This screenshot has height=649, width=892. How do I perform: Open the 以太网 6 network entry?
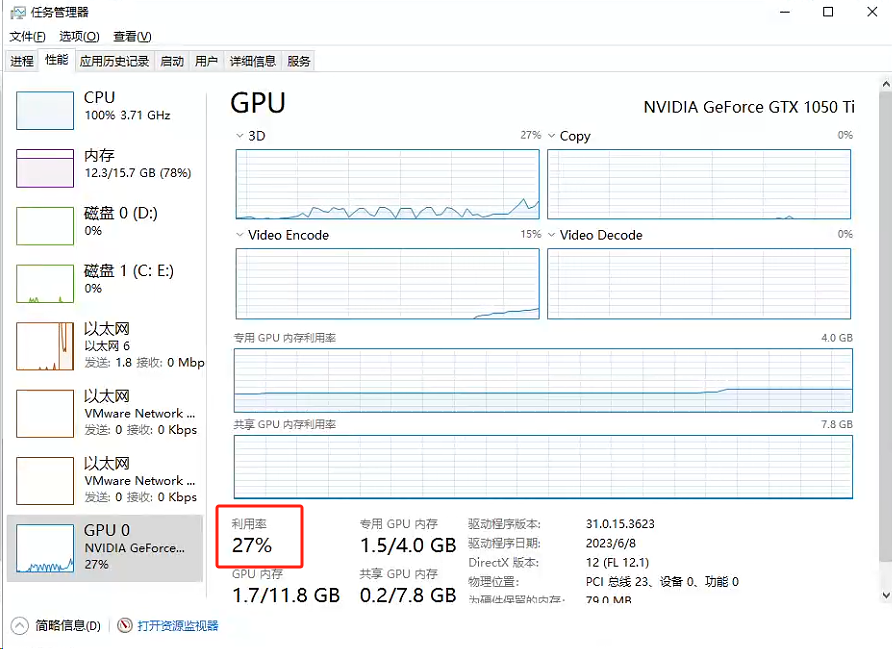click(x=105, y=346)
